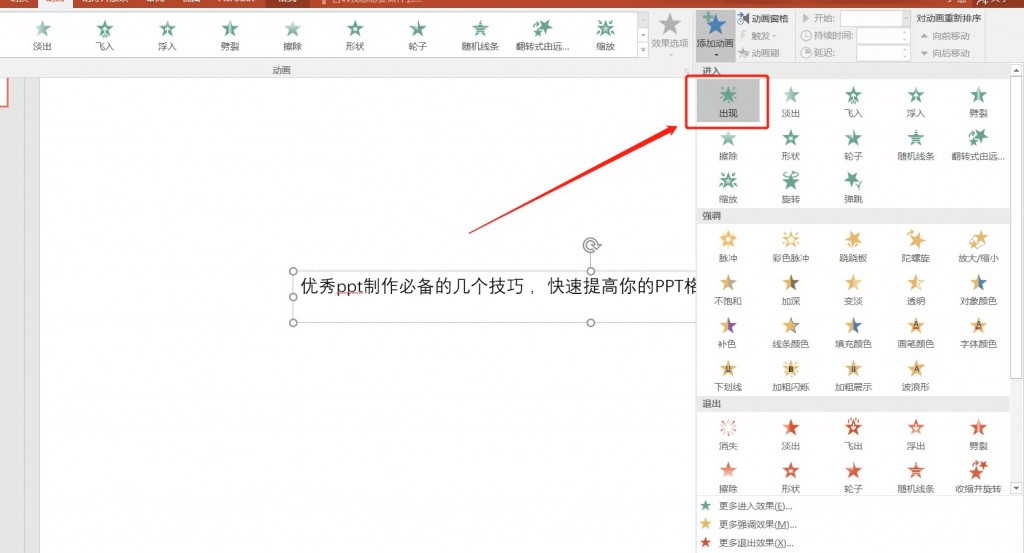The image size is (1024, 553).
Task: Choose the 旋转 entrance effect
Action: 790,186
